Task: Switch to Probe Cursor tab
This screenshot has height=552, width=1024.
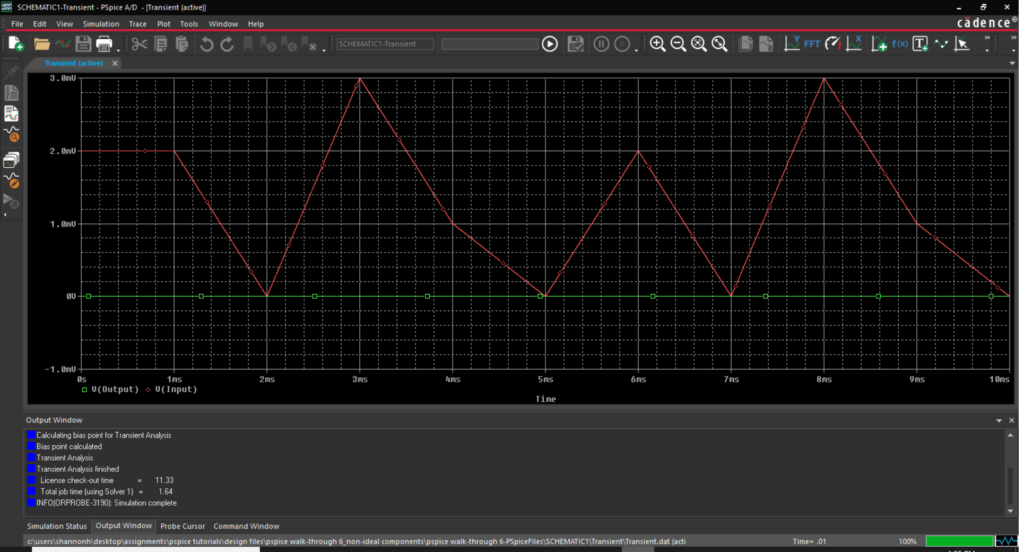Action: 182,526
